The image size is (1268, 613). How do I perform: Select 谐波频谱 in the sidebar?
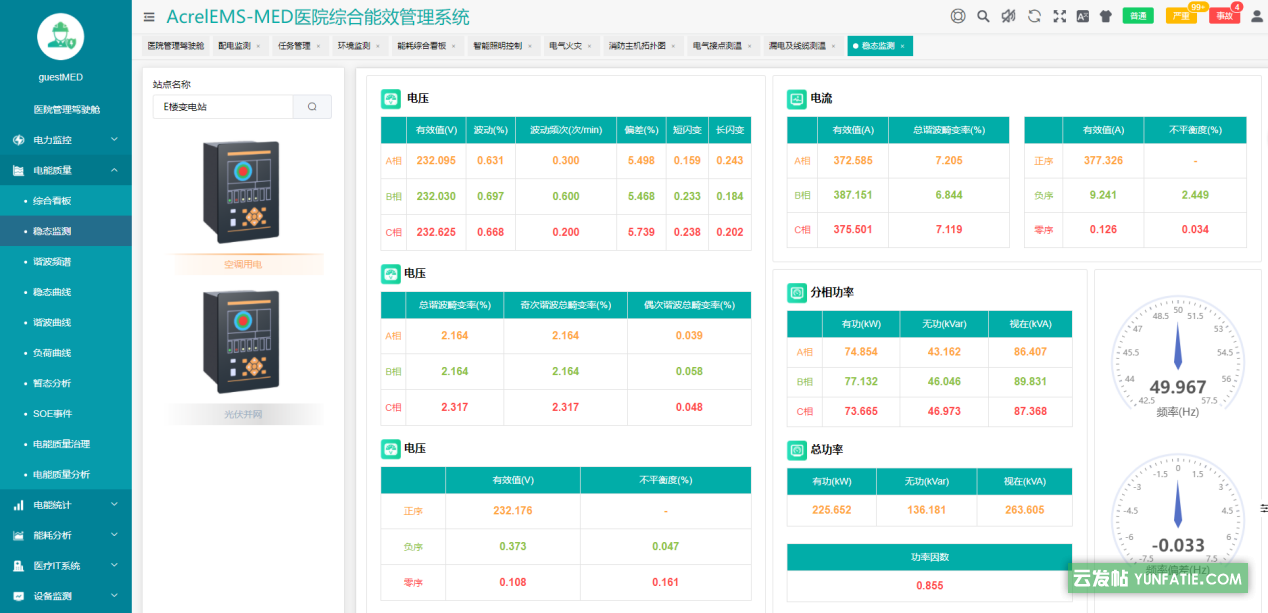[x=66, y=262]
